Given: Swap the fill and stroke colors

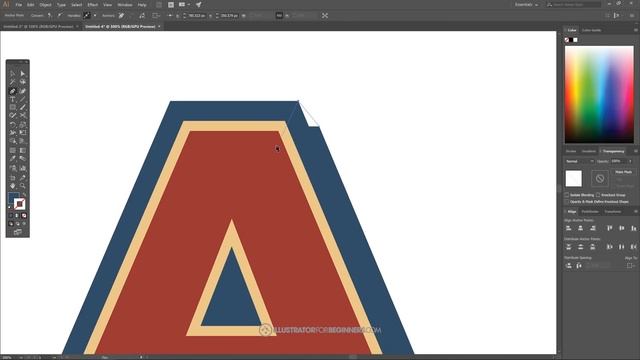Looking at the screenshot, I should pos(24,195).
